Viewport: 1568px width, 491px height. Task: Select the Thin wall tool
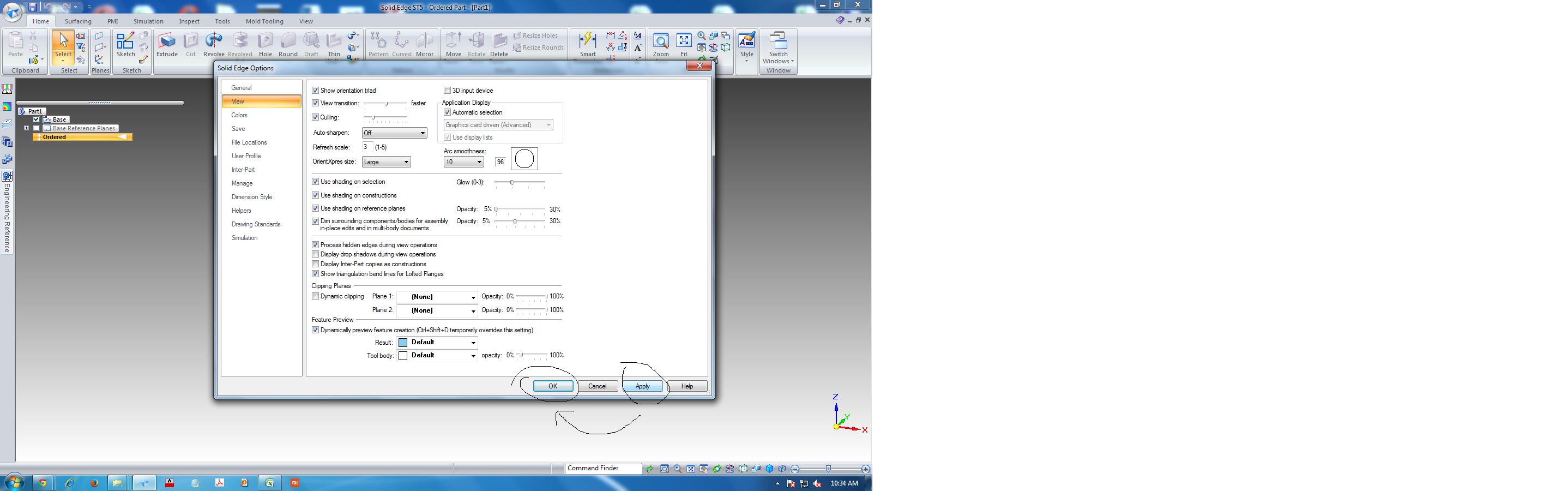click(334, 45)
